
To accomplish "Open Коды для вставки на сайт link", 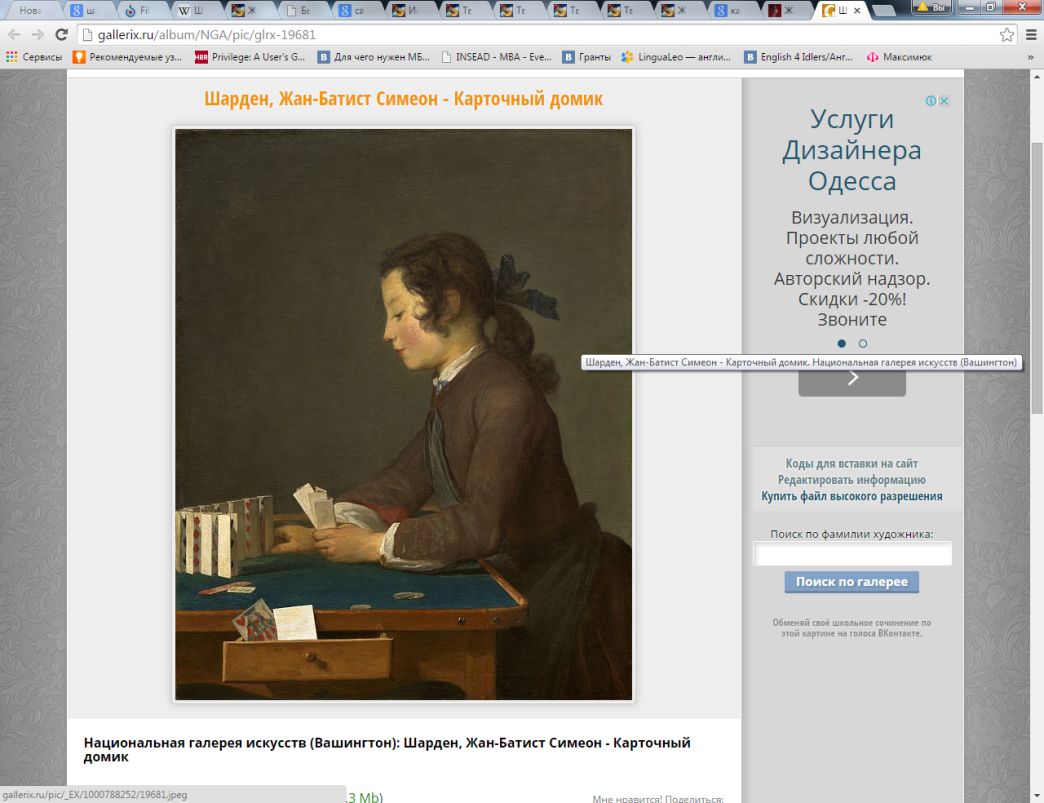I will tap(852, 463).
